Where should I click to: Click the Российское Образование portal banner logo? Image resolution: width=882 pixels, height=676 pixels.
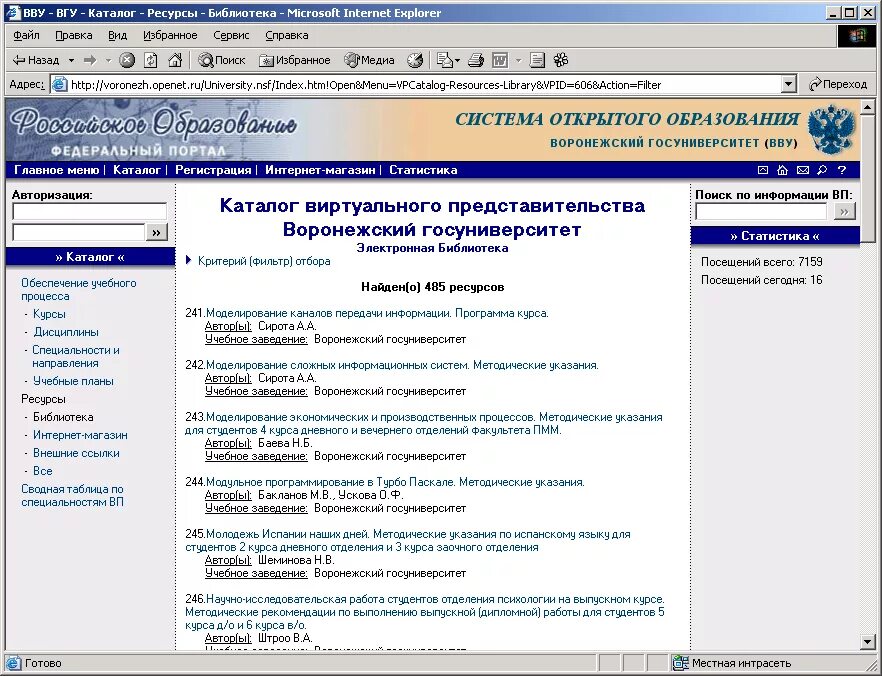[153, 130]
